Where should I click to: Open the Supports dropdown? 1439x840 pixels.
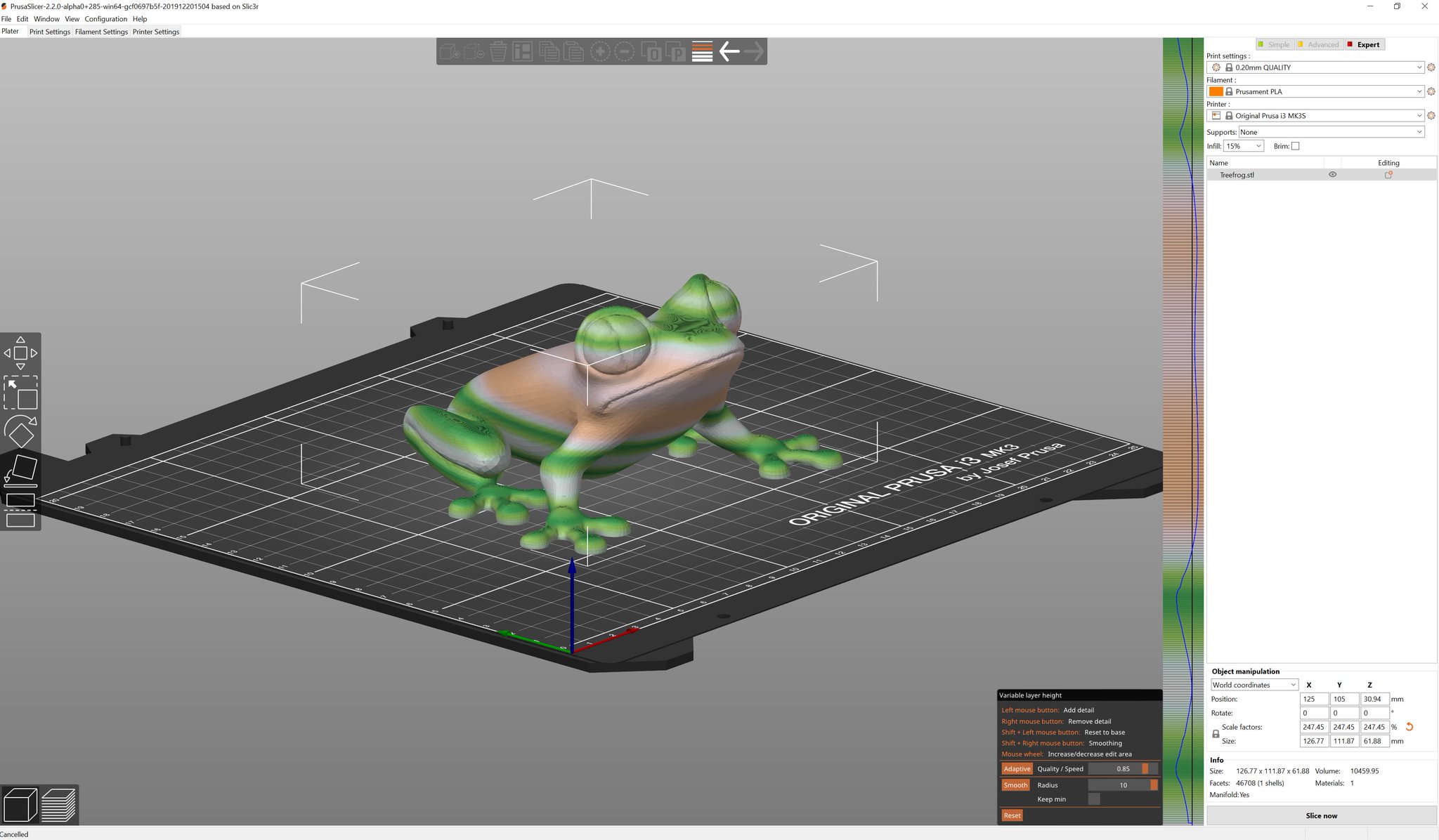[x=1331, y=132]
